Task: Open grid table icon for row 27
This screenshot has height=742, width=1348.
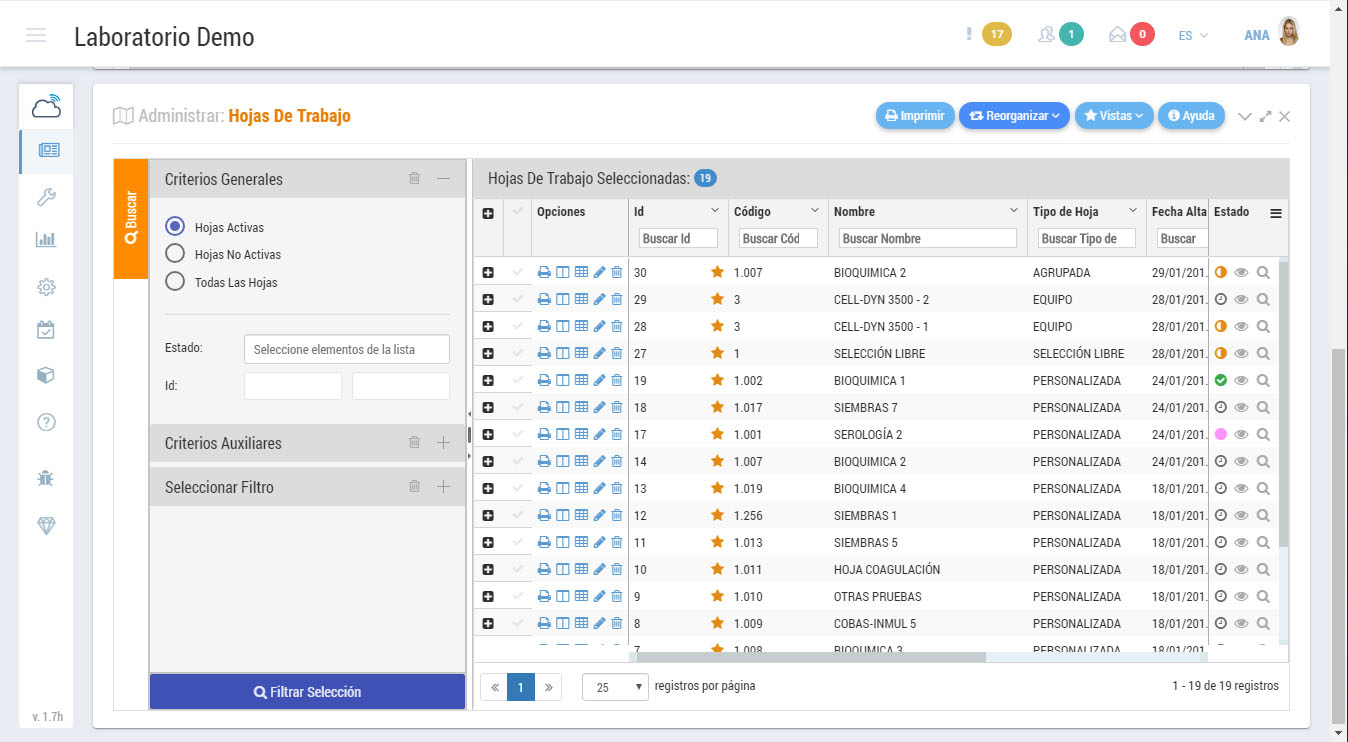Action: pyautogui.click(x=581, y=353)
